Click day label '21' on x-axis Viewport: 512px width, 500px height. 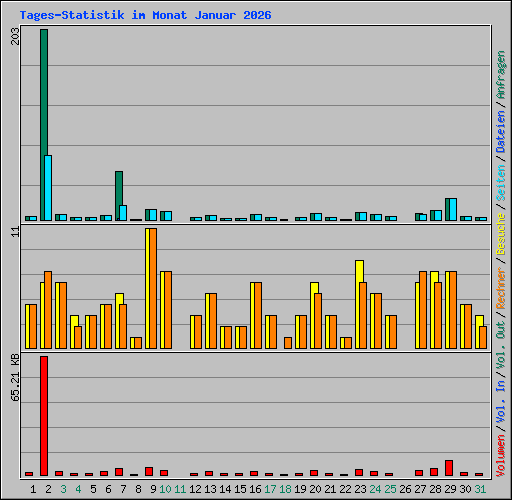tap(330, 489)
